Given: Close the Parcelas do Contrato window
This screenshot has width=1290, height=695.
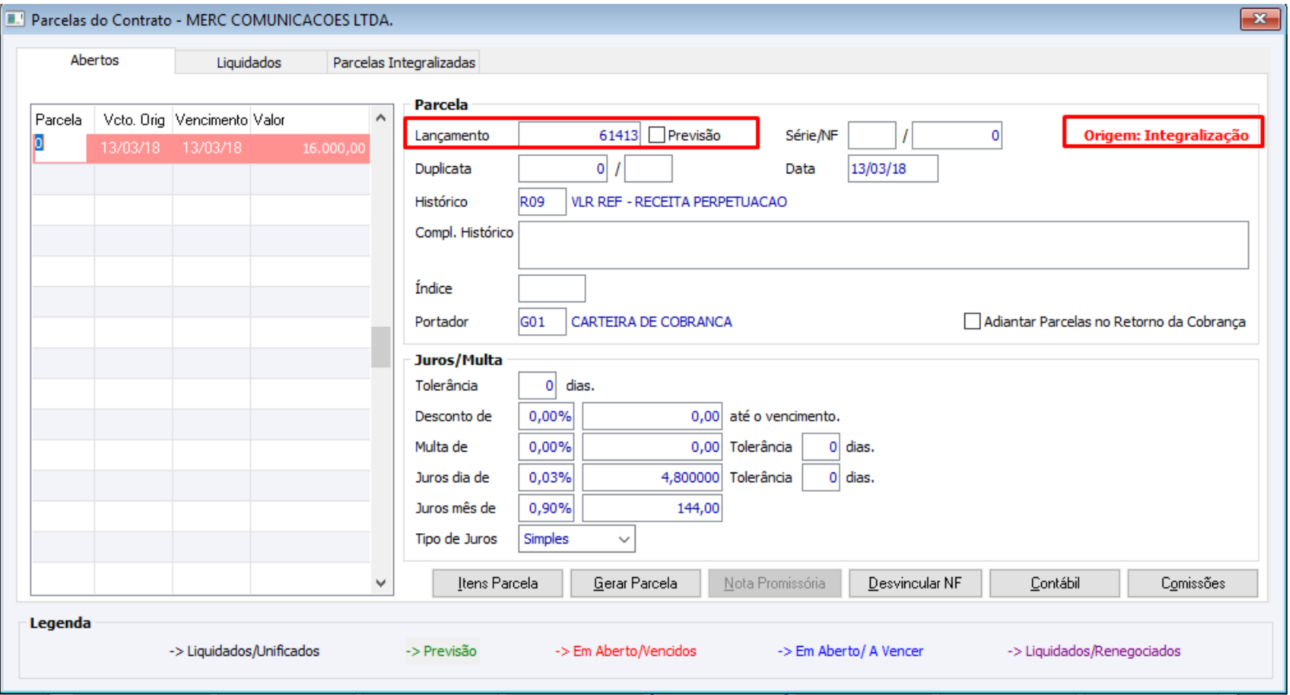Looking at the screenshot, I should 1260,19.
